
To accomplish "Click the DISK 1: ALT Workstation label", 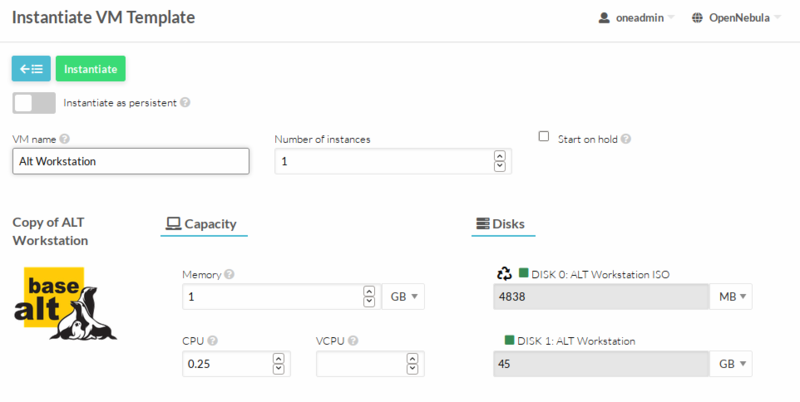I will (x=576, y=341).
